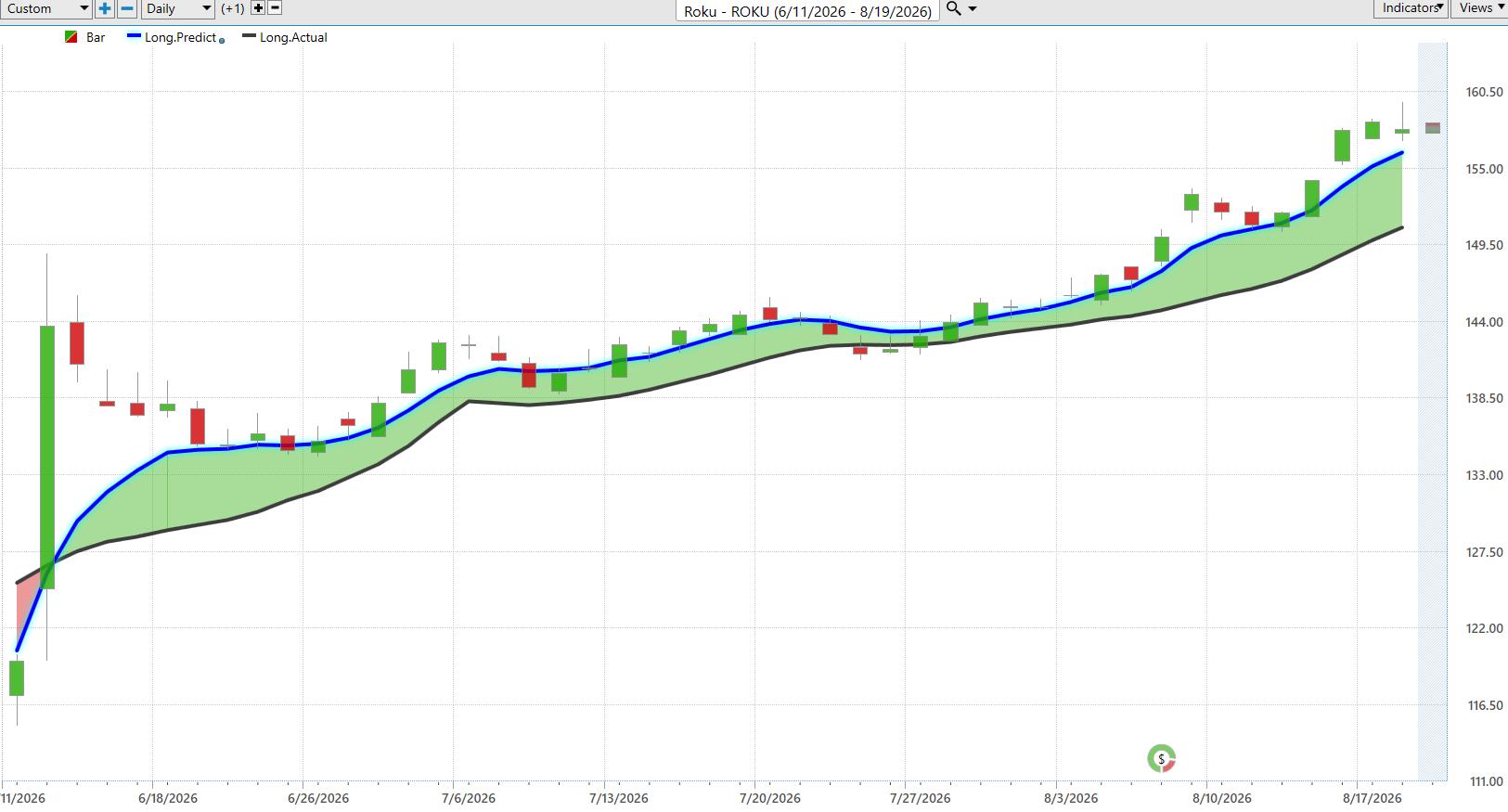Screen dimensions: 1508x812
Task: Click the Roku - ROKU symbol field
Action: [x=807, y=10]
